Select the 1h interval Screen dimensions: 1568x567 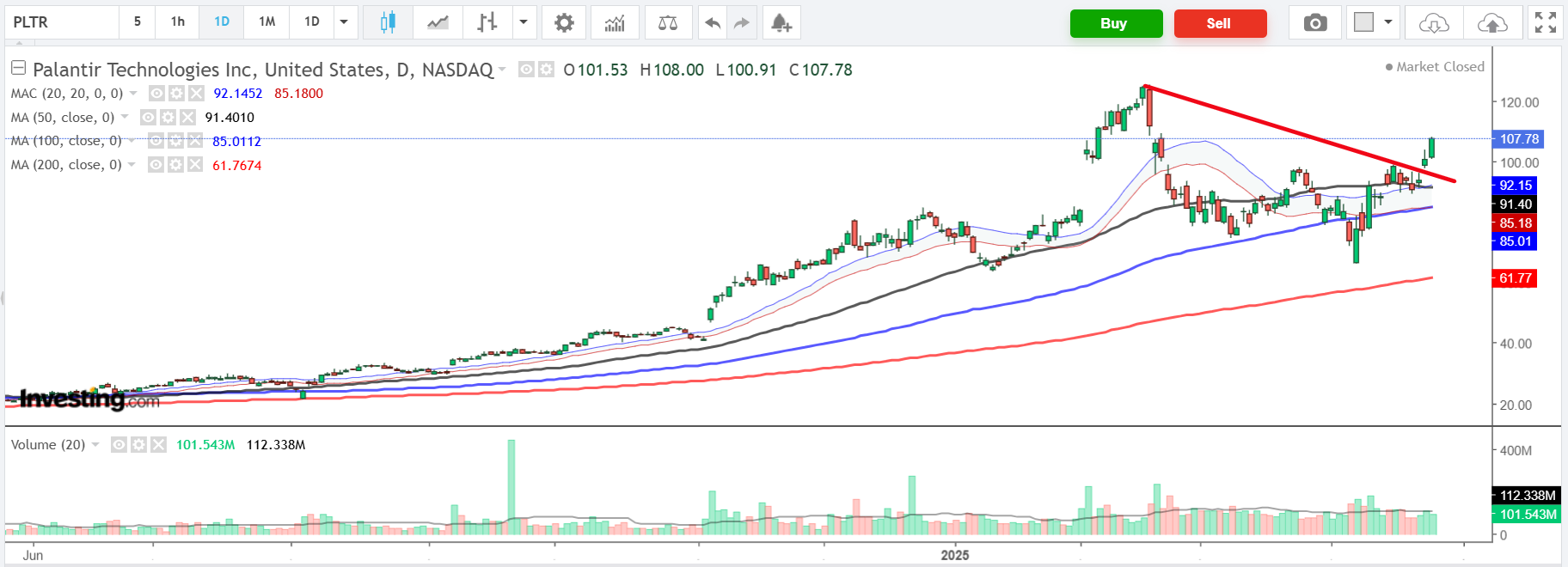[177, 22]
